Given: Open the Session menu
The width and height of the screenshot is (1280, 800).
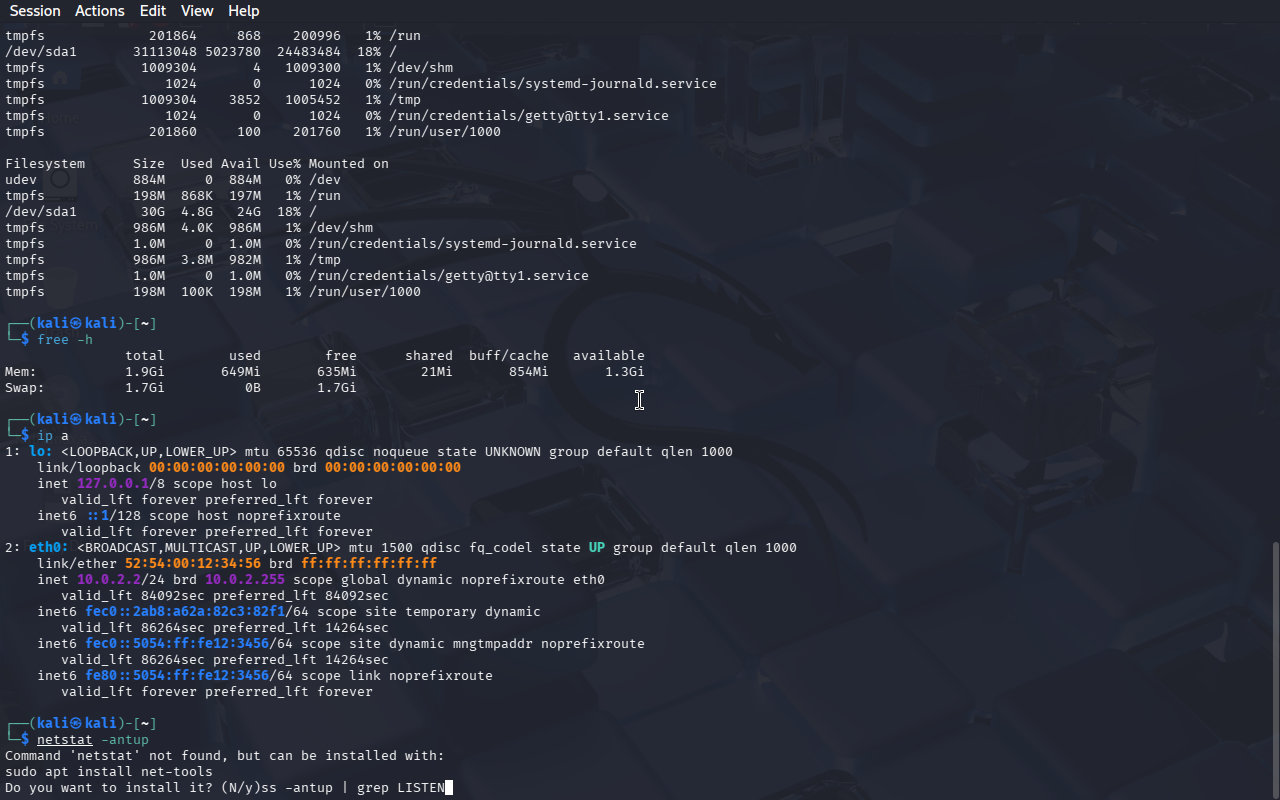Looking at the screenshot, I should 35,11.
